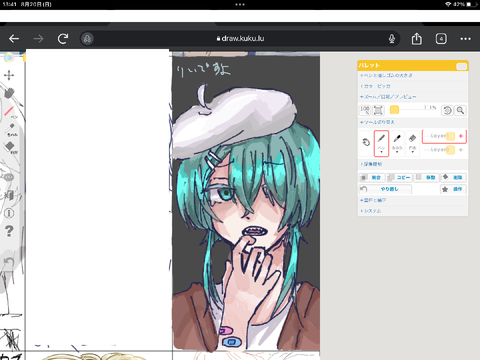This screenshot has height=360, width=480.
Task: Select the eyedropper tool in left toolbar
Action: pos(11,129)
